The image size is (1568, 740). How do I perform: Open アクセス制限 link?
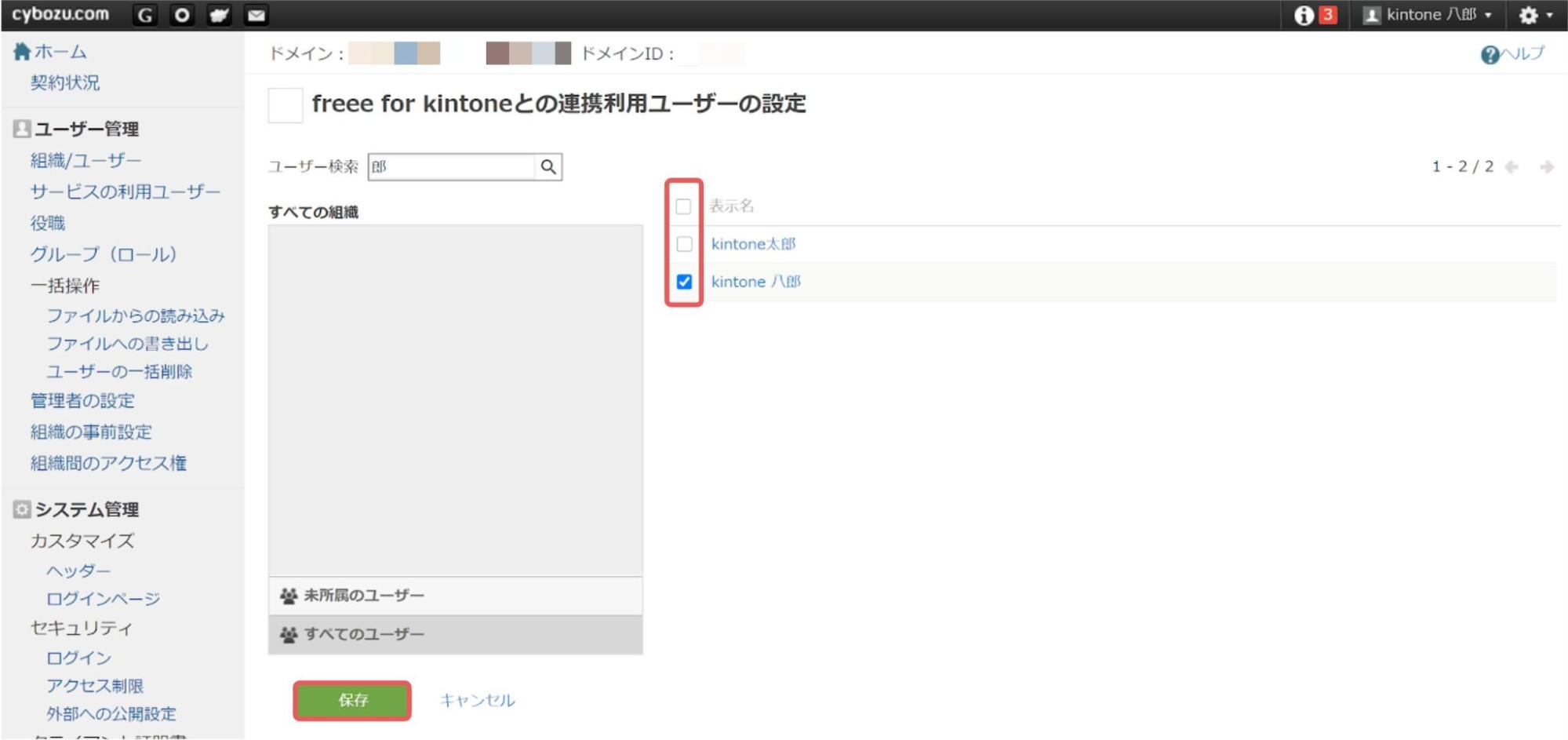pyautogui.click(x=95, y=686)
